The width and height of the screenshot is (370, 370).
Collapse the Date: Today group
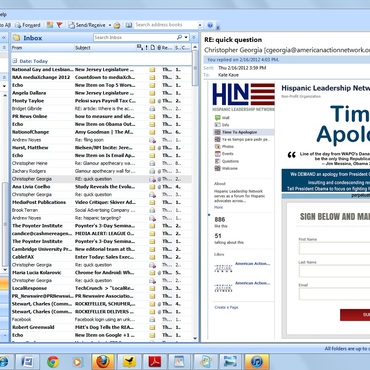point(14,61)
